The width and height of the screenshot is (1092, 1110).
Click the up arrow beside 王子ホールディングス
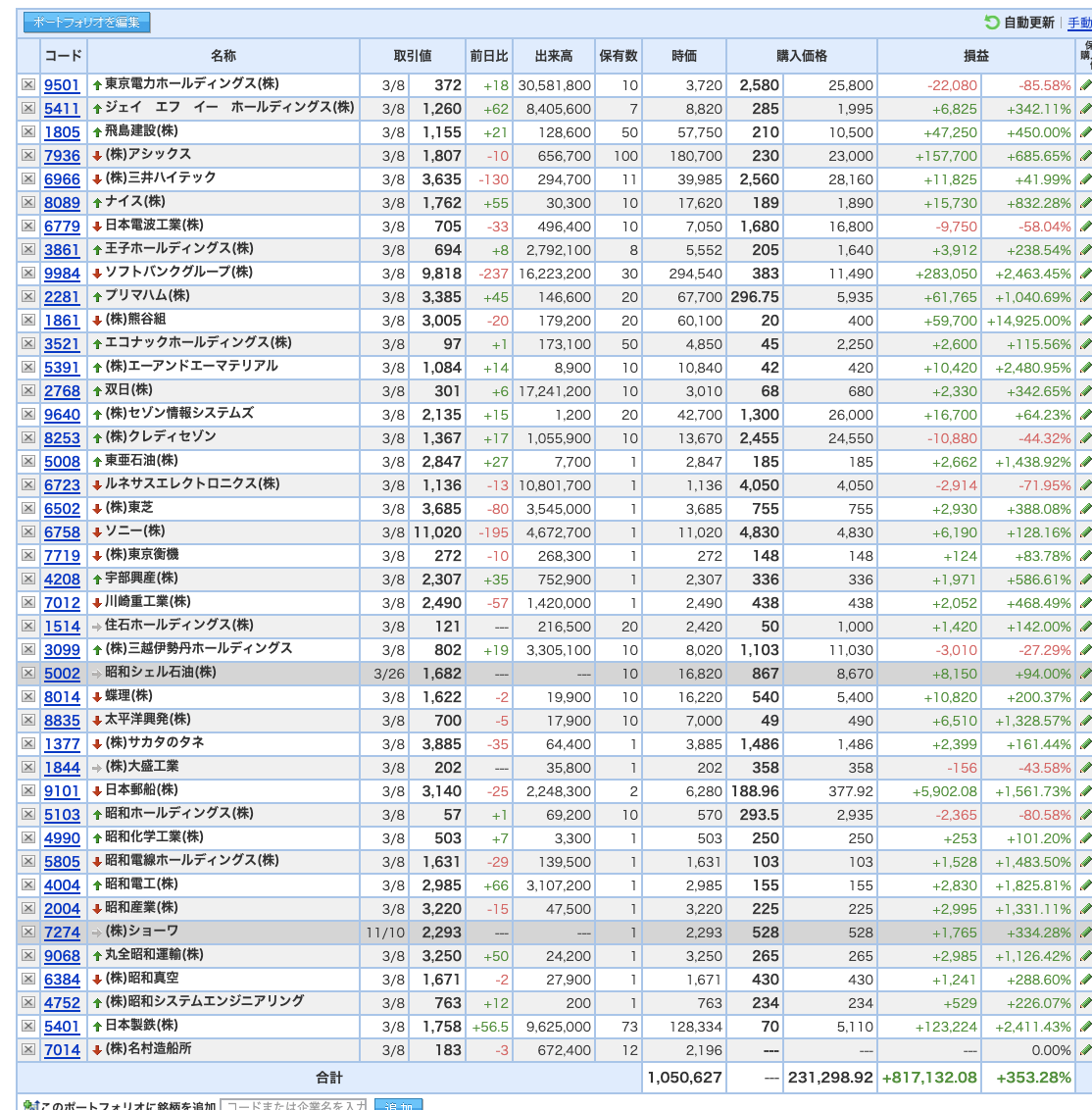coord(97,250)
